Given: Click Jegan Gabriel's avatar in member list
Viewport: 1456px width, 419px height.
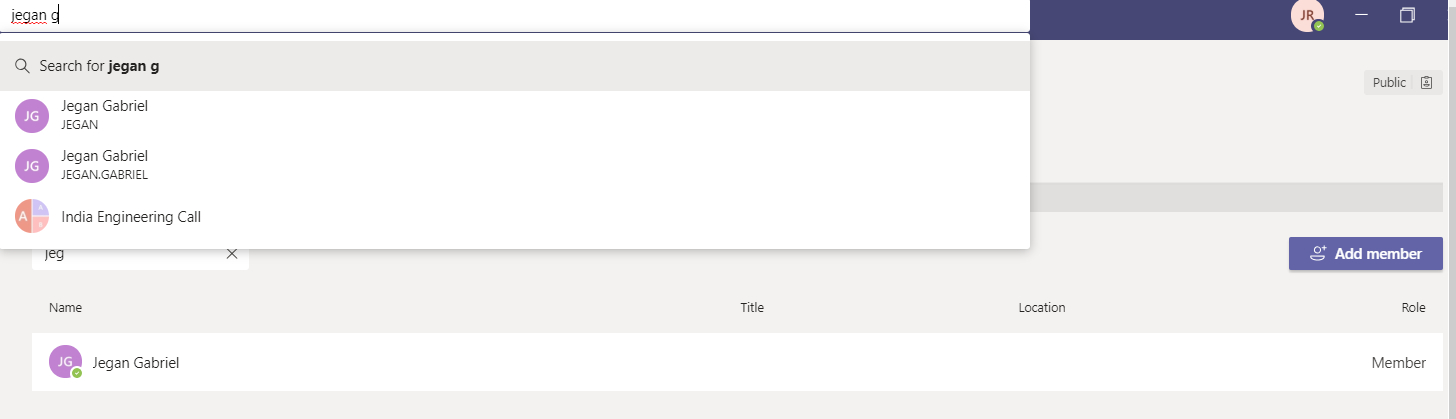Looking at the screenshot, I should [x=65, y=362].
